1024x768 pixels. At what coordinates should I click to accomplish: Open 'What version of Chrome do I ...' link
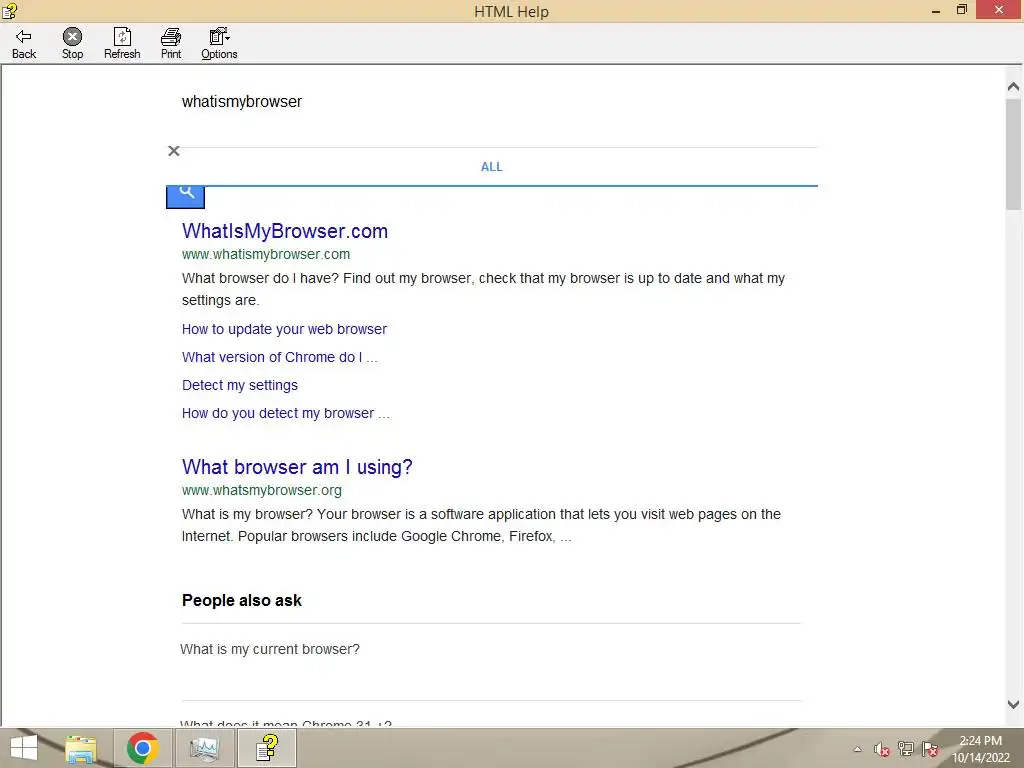pyautogui.click(x=280, y=357)
